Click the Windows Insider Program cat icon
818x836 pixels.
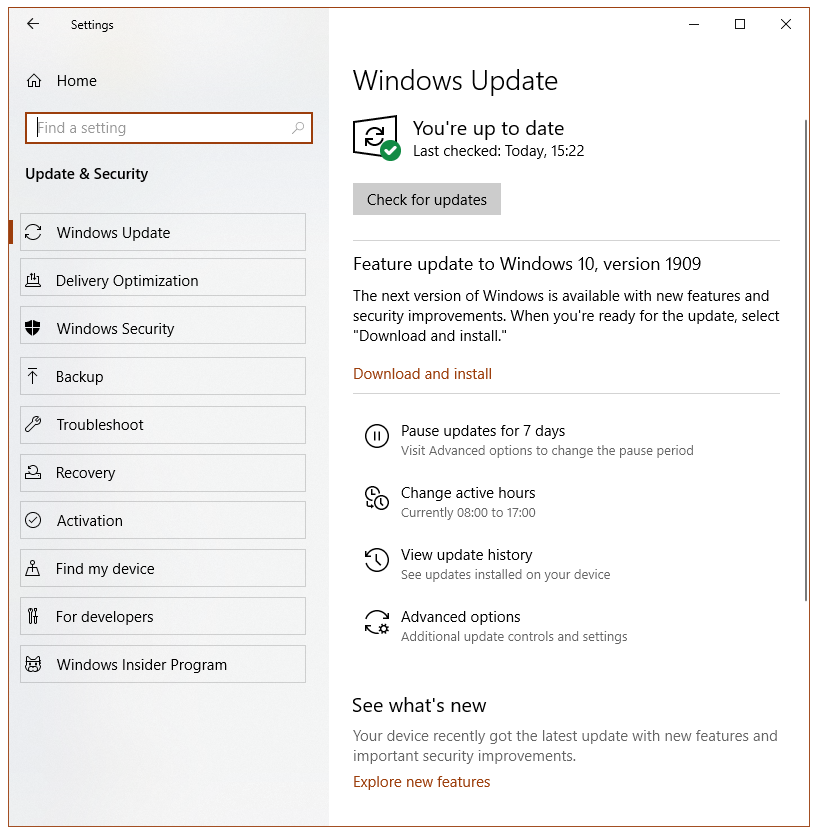pos(33,664)
